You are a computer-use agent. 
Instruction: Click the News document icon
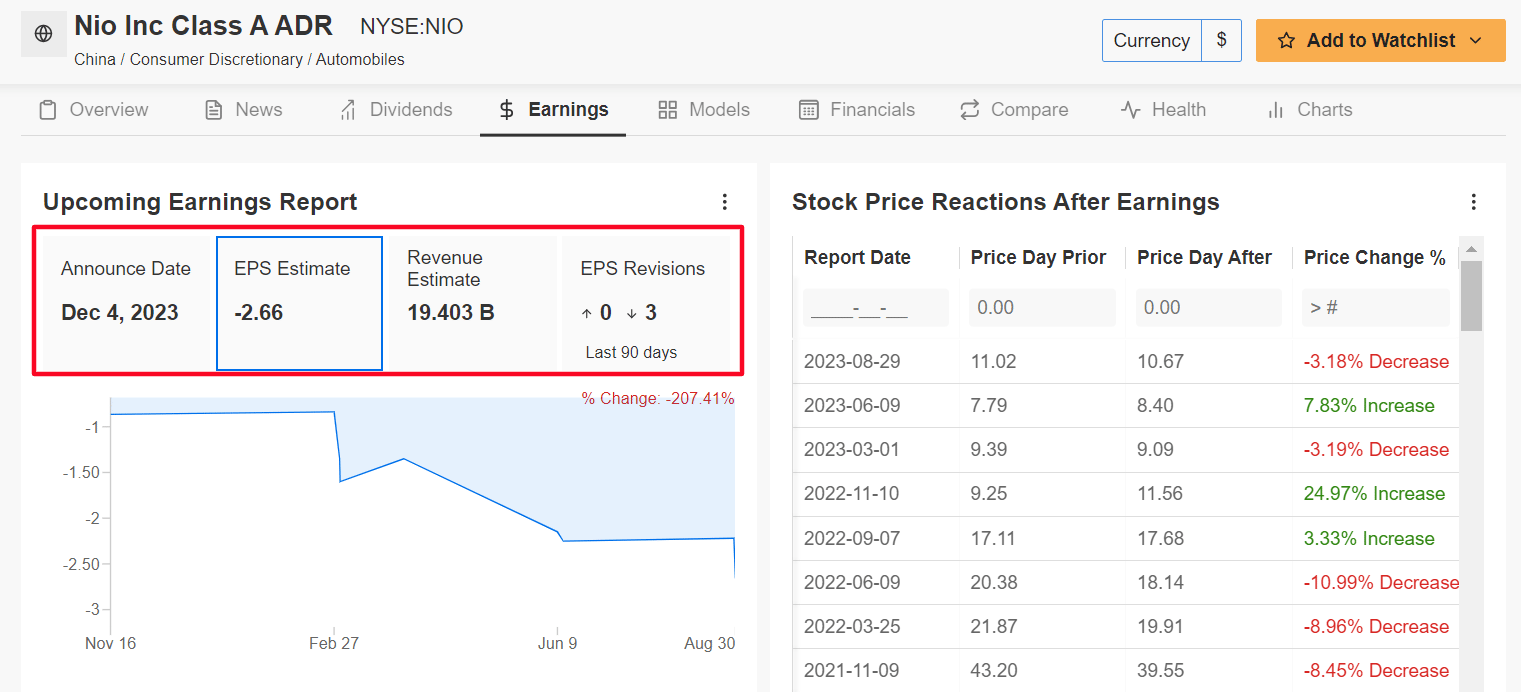(x=214, y=110)
